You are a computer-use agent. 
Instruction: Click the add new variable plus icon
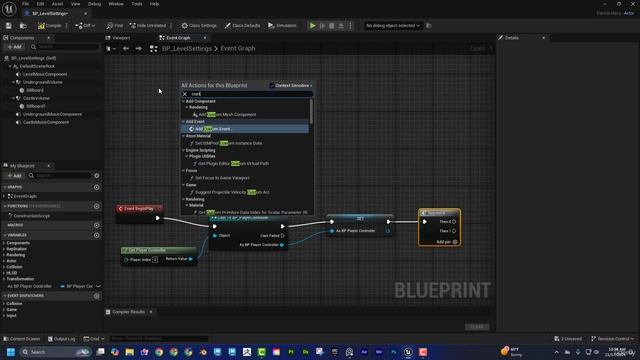[x=97, y=235]
